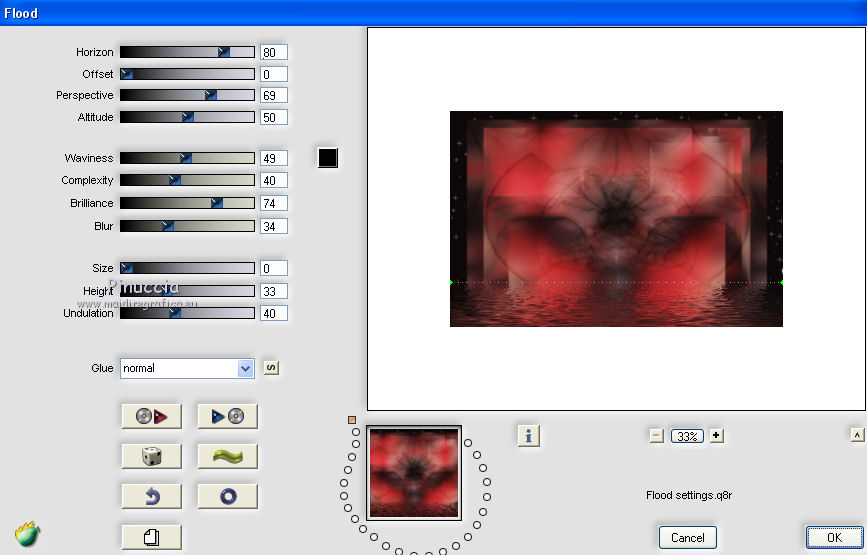
Task: Click the Height value field showing 33
Action: point(274,291)
